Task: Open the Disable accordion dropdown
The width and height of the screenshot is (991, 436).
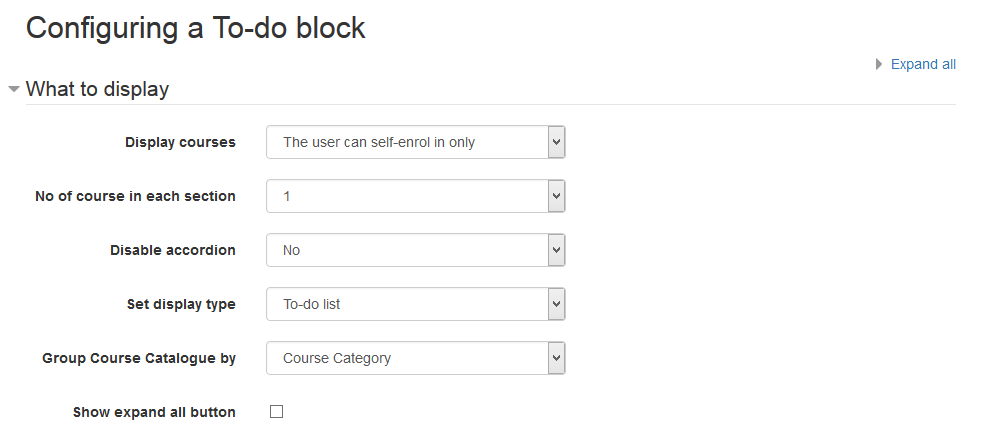Action: (407, 250)
